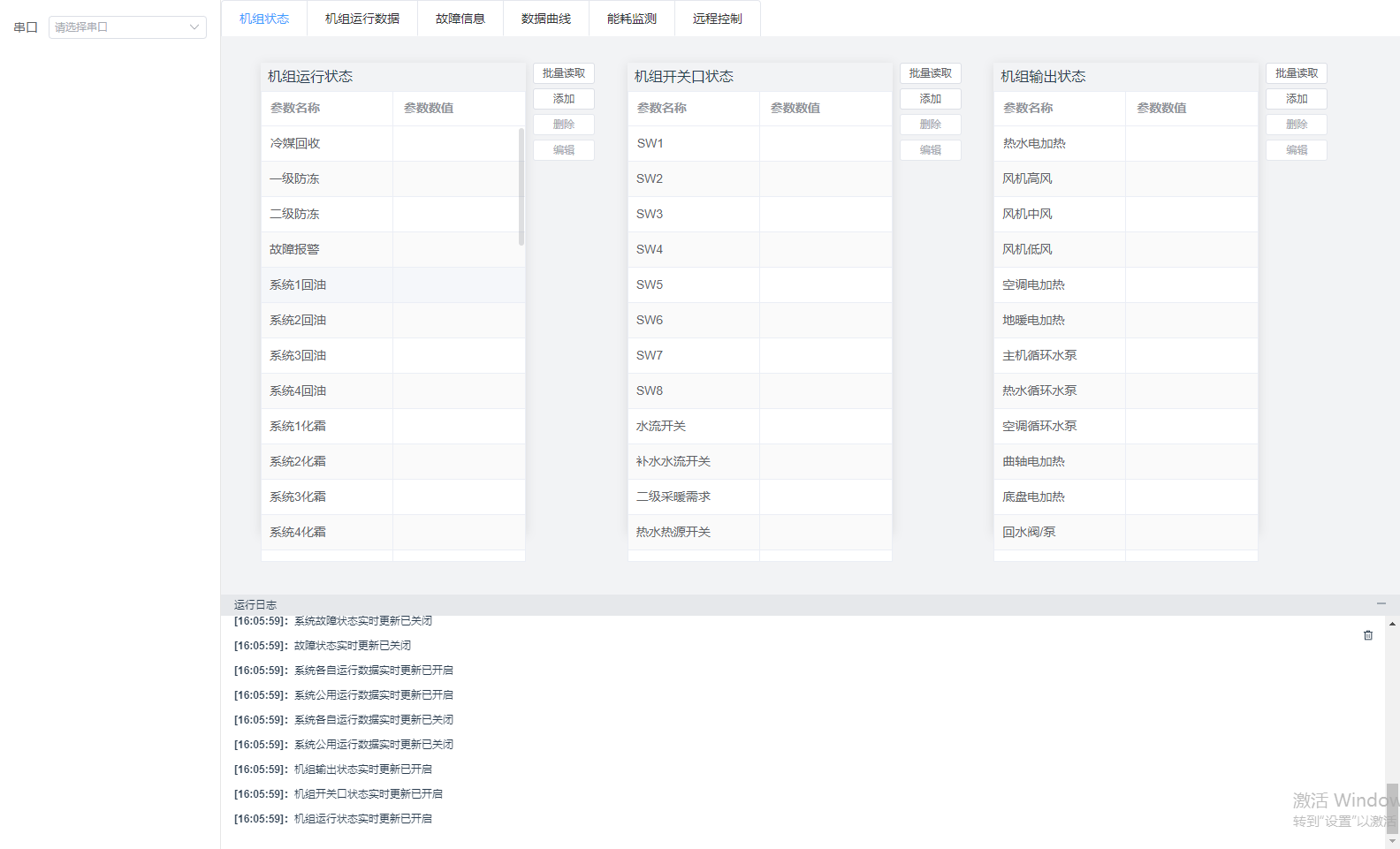
Task: Select the 系统1化霜 row
Action: pyautogui.click(x=393, y=426)
